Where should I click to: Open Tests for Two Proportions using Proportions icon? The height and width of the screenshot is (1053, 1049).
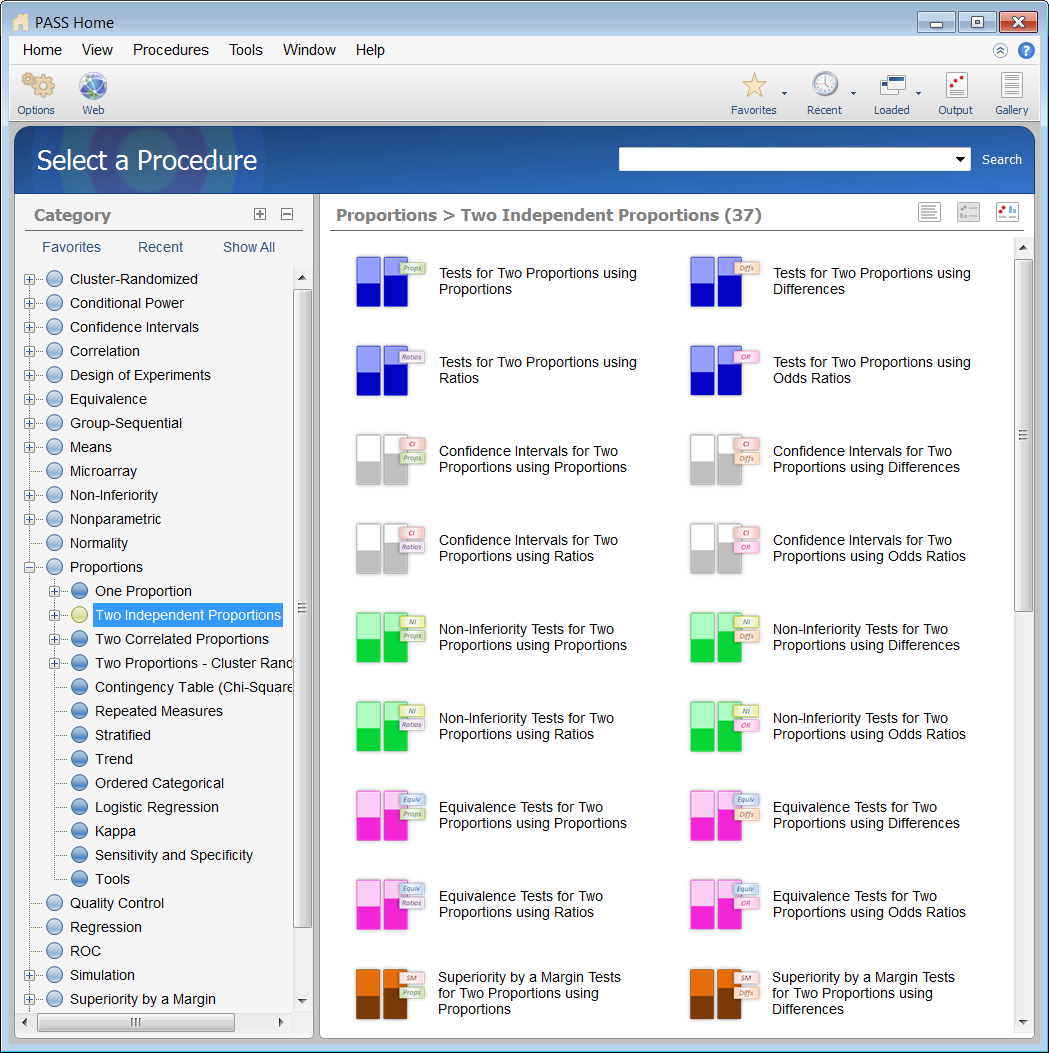[x=390, y=281]
